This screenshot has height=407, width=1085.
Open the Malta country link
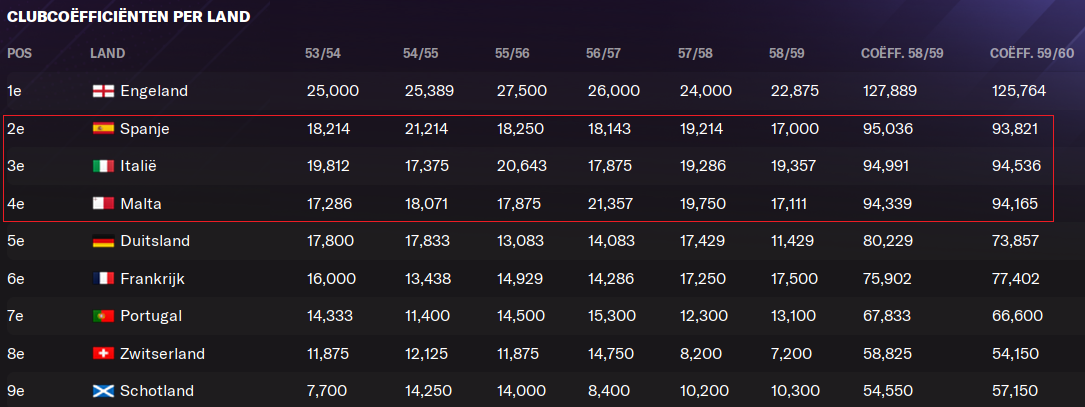click(x=141, y=204)
